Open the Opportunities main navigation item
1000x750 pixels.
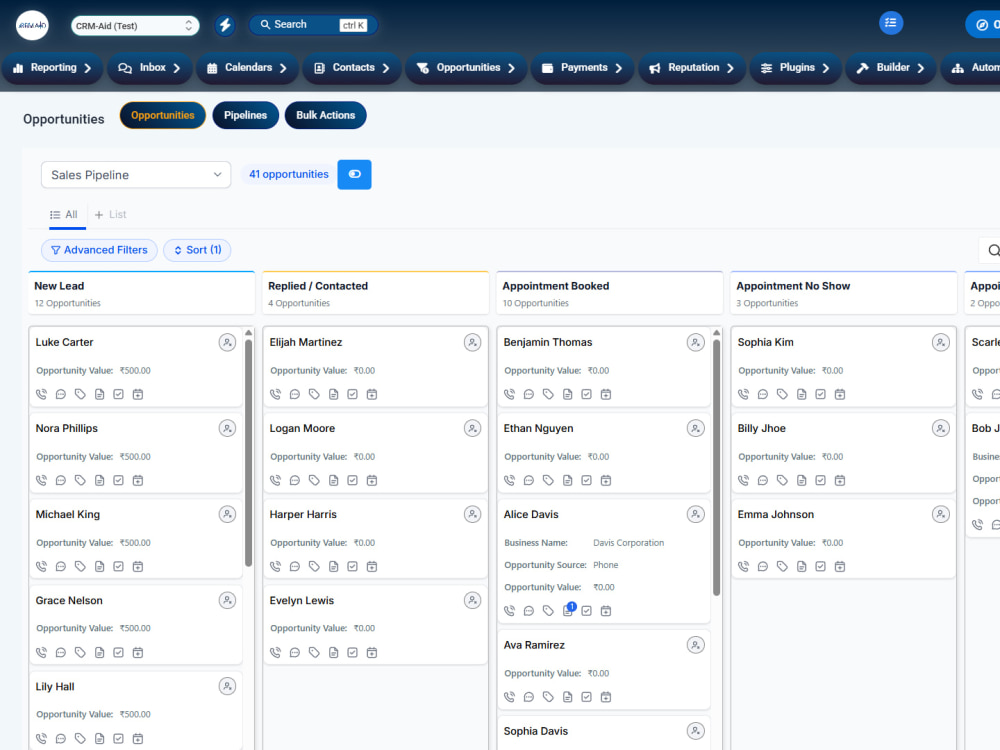point(466,68)
